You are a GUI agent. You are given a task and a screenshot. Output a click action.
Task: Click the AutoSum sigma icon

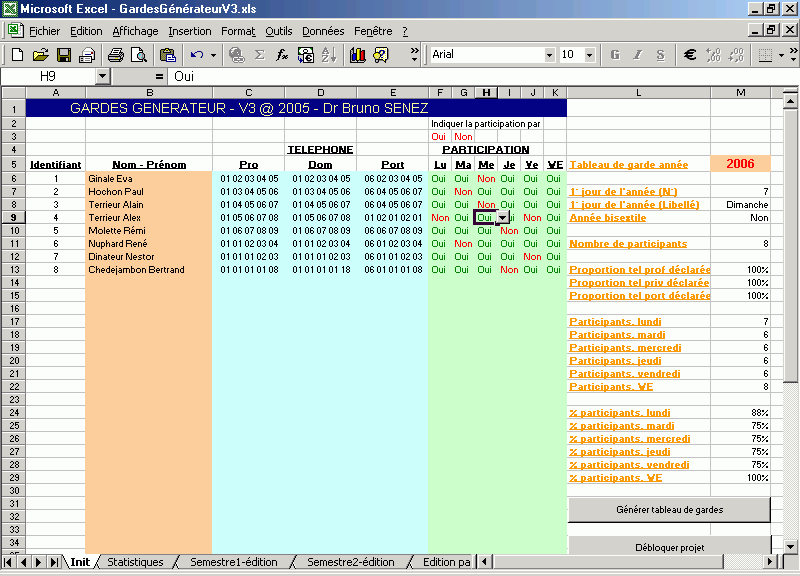coord(260,55)
